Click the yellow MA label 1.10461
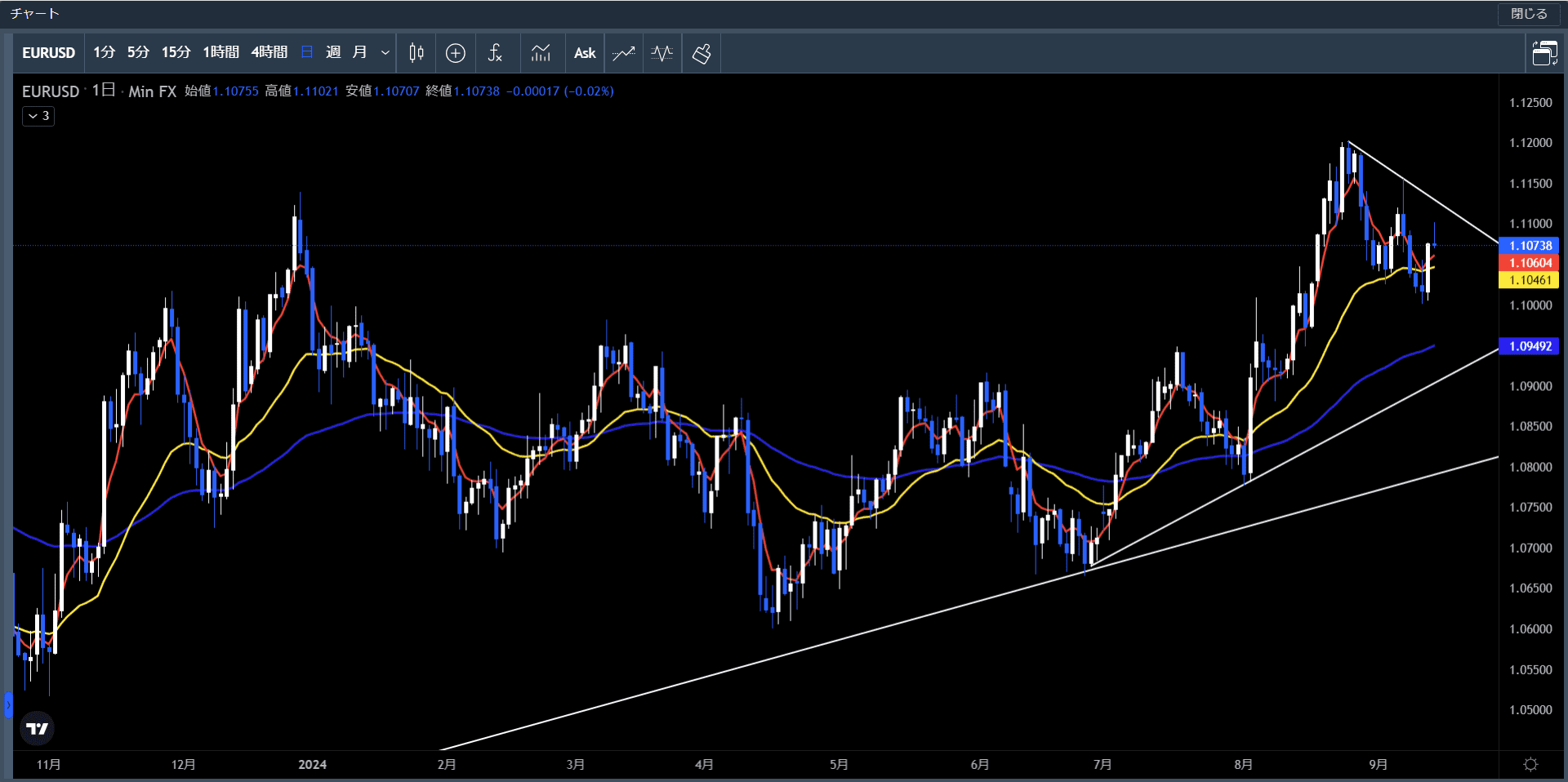Image resolution: width=1568 pixels, height=782 pixels. point(1530,280)
